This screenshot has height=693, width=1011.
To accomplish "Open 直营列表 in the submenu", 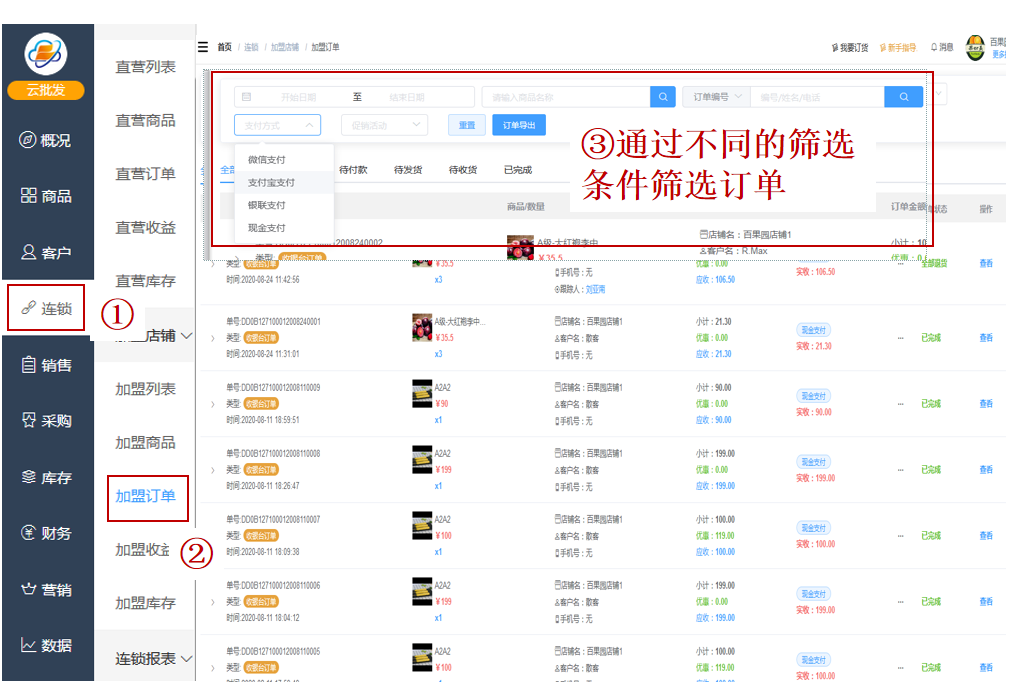I will [x=145, y=67].
